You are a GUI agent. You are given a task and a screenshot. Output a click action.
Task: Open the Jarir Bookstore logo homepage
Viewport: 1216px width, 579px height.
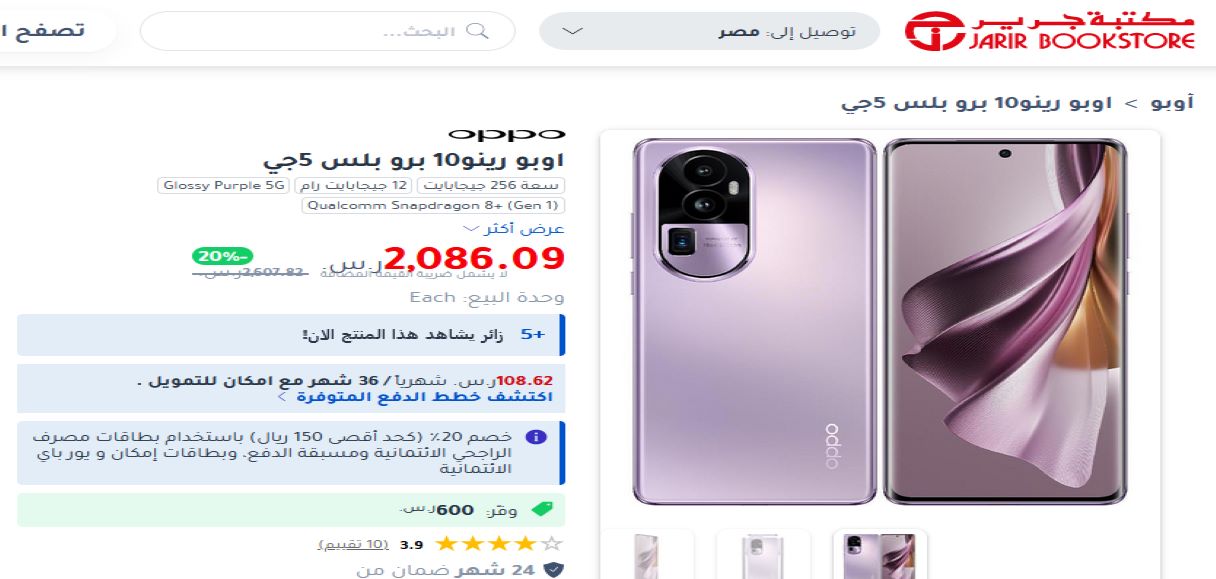[1050, 31]
